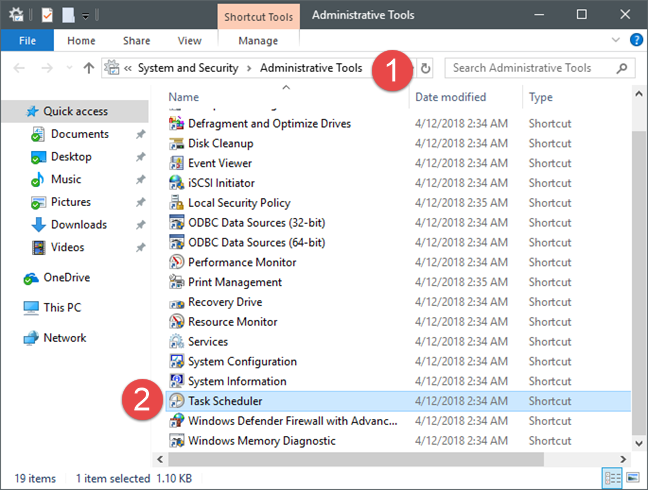
Task: Select the Services name text
Action: click(x=208, y=341)
